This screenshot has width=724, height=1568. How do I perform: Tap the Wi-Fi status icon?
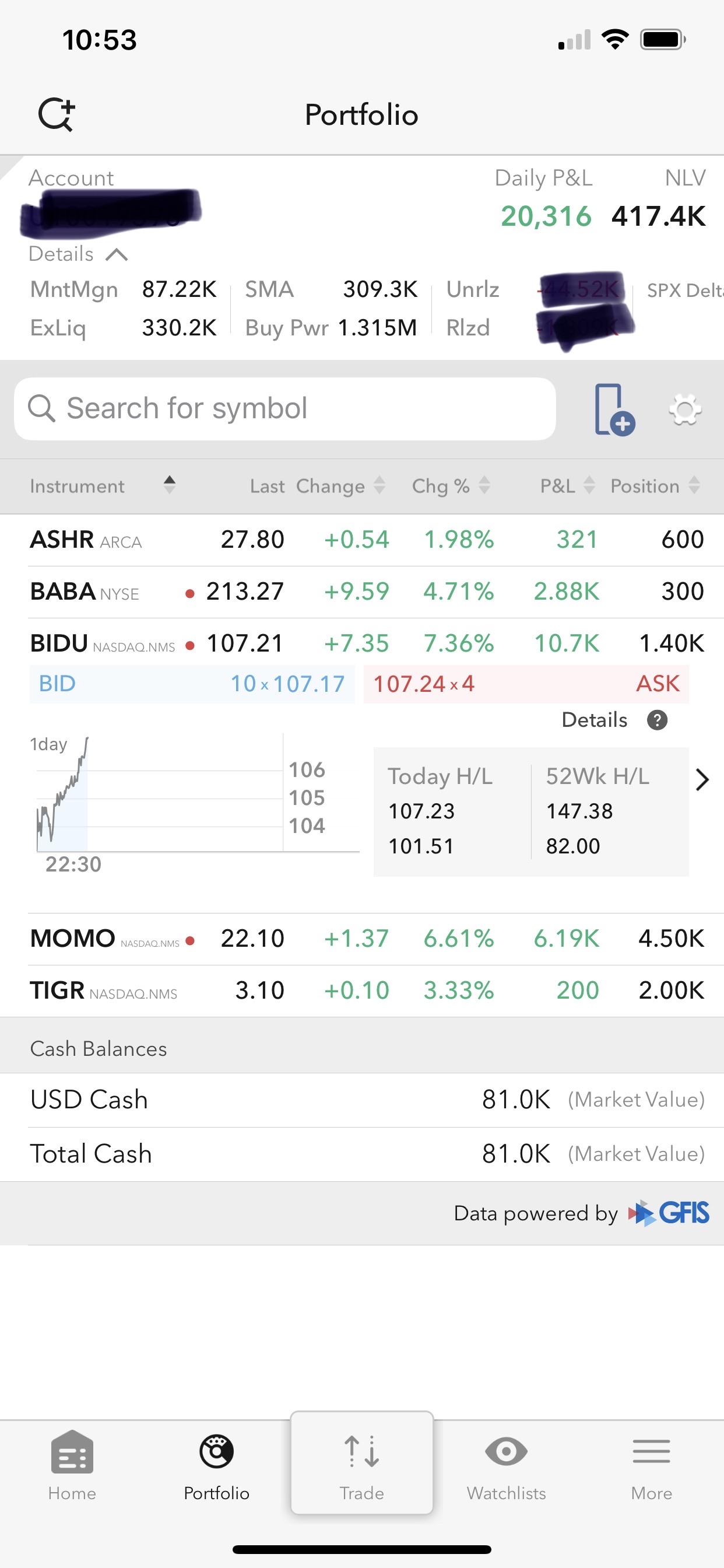pos(614,40)
